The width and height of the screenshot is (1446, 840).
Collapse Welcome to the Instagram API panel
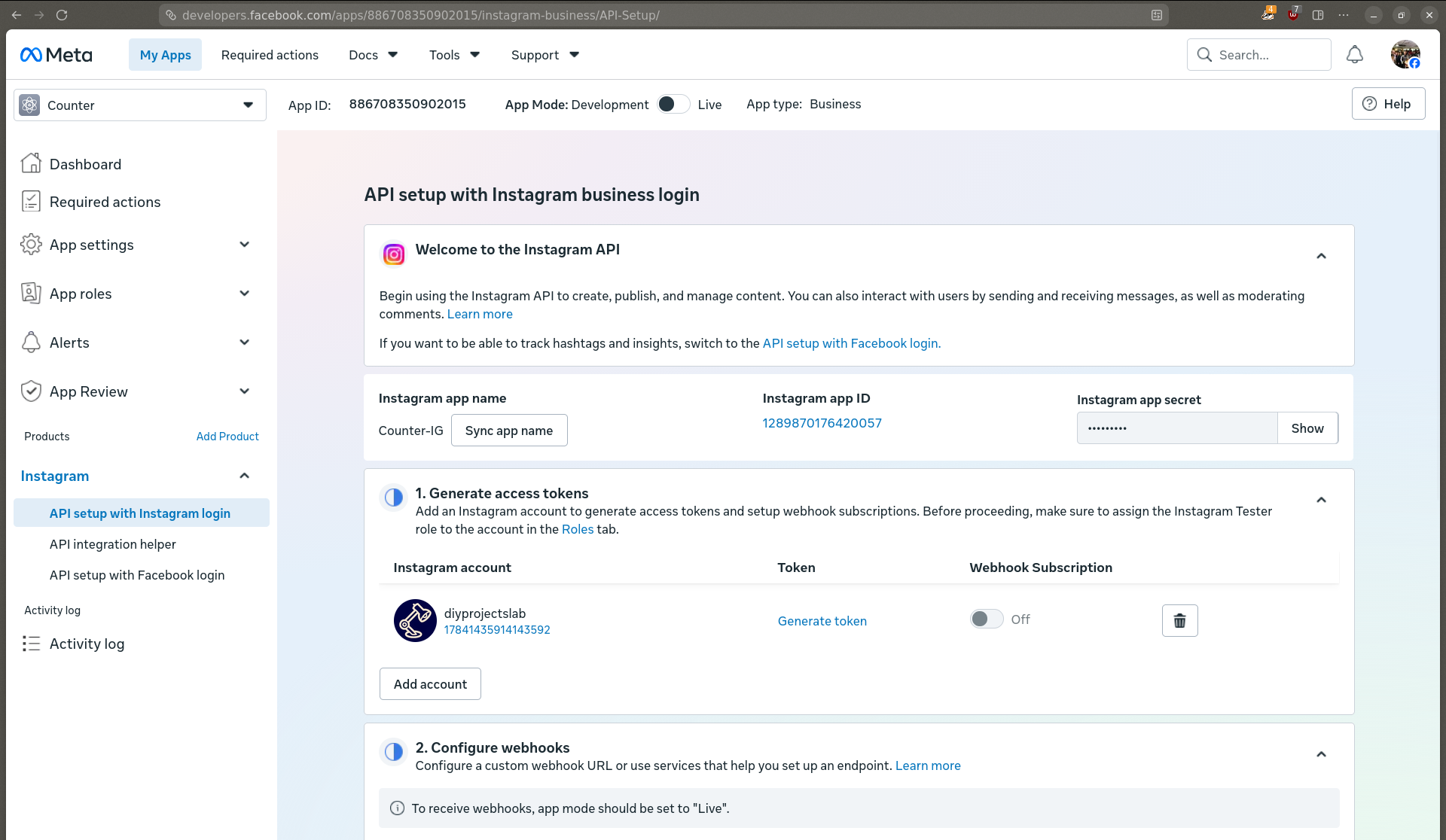pos(1321,256)
